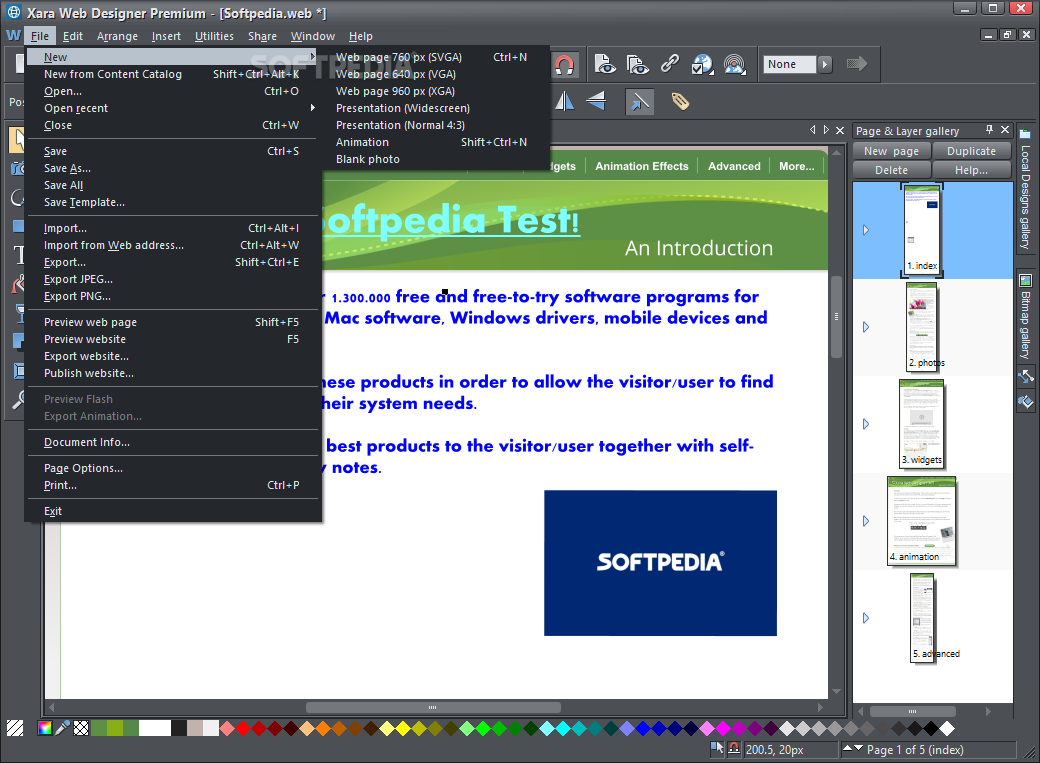Expand layers of page 1. index
This screenshot has height=763, width=1040.
[866, 230]
